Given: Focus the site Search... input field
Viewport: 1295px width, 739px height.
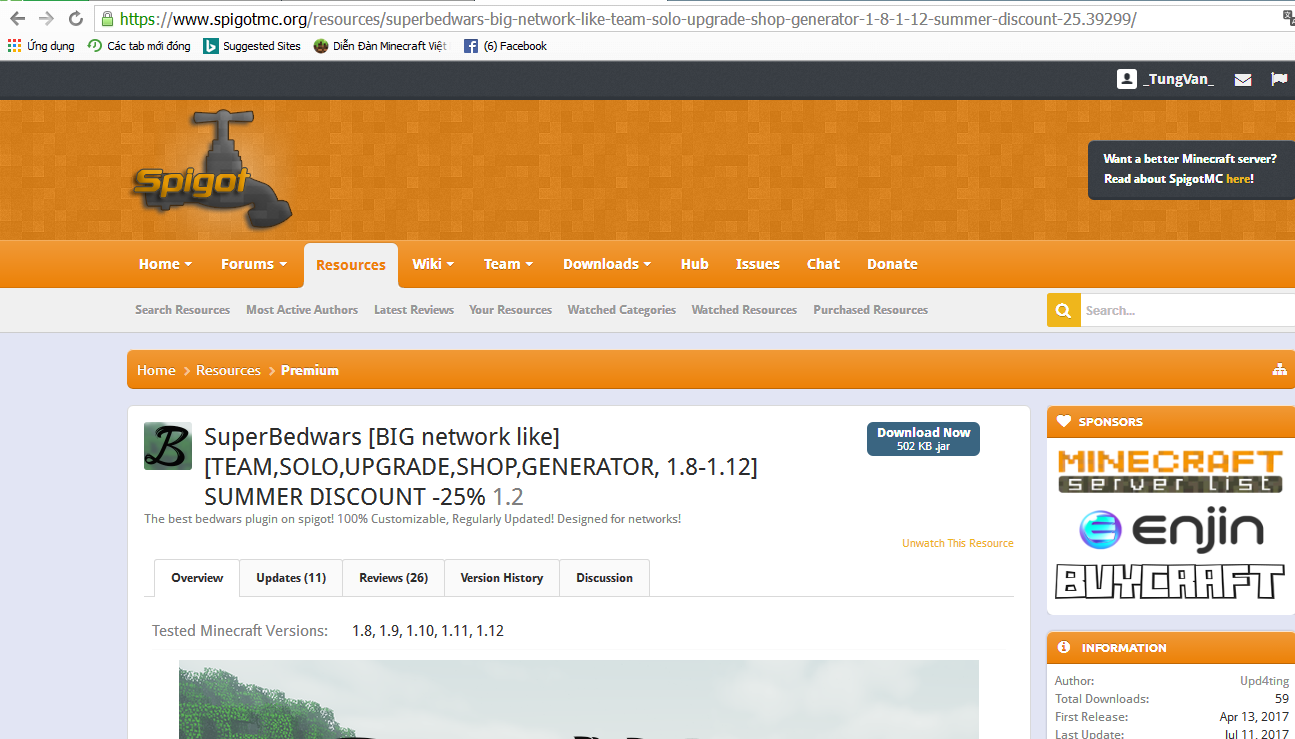Looking at the screenshot, I should pyautogui.click(x=1187, y=310).
